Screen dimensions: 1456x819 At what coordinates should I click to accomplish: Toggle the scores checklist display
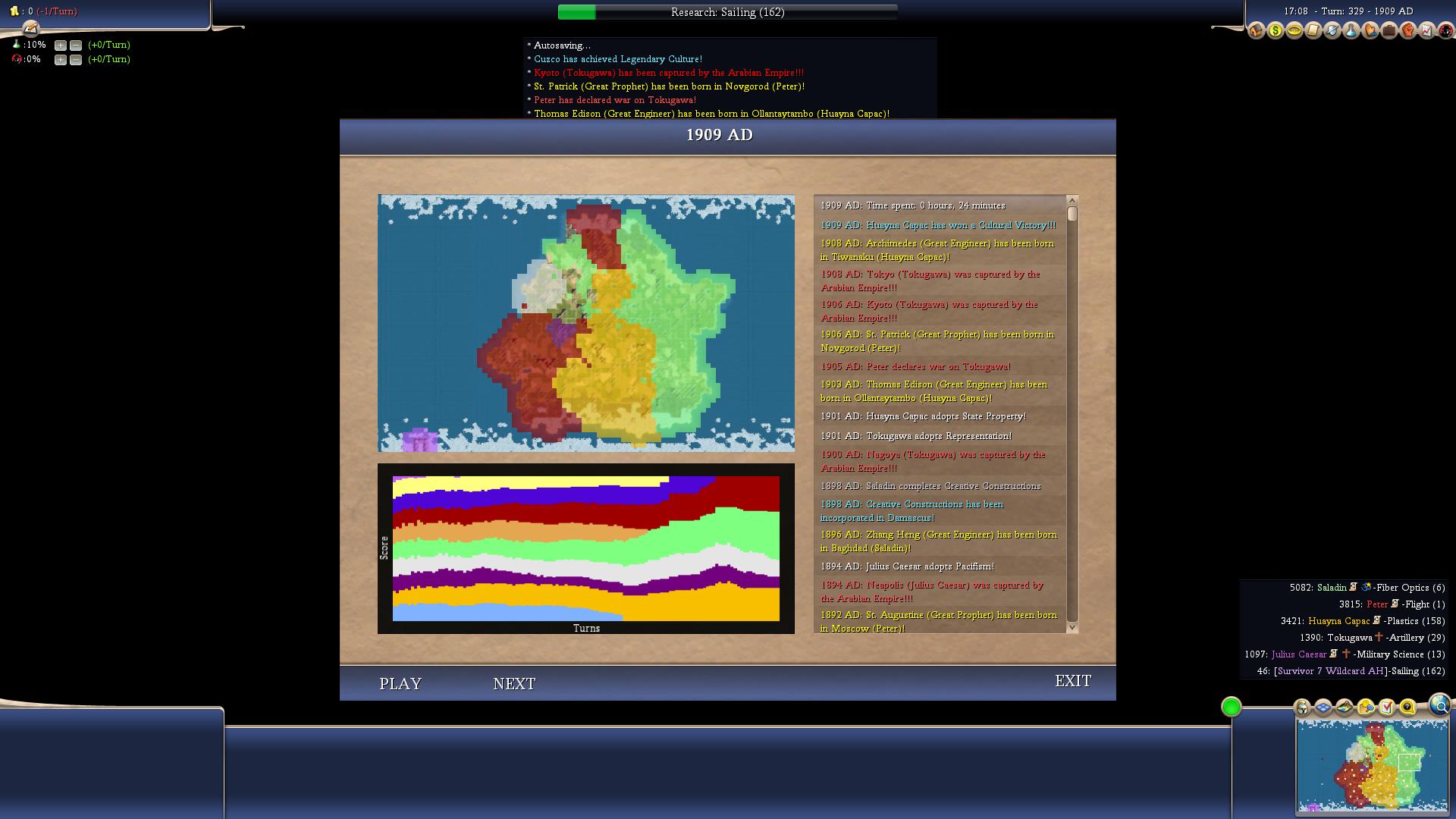1387,708
